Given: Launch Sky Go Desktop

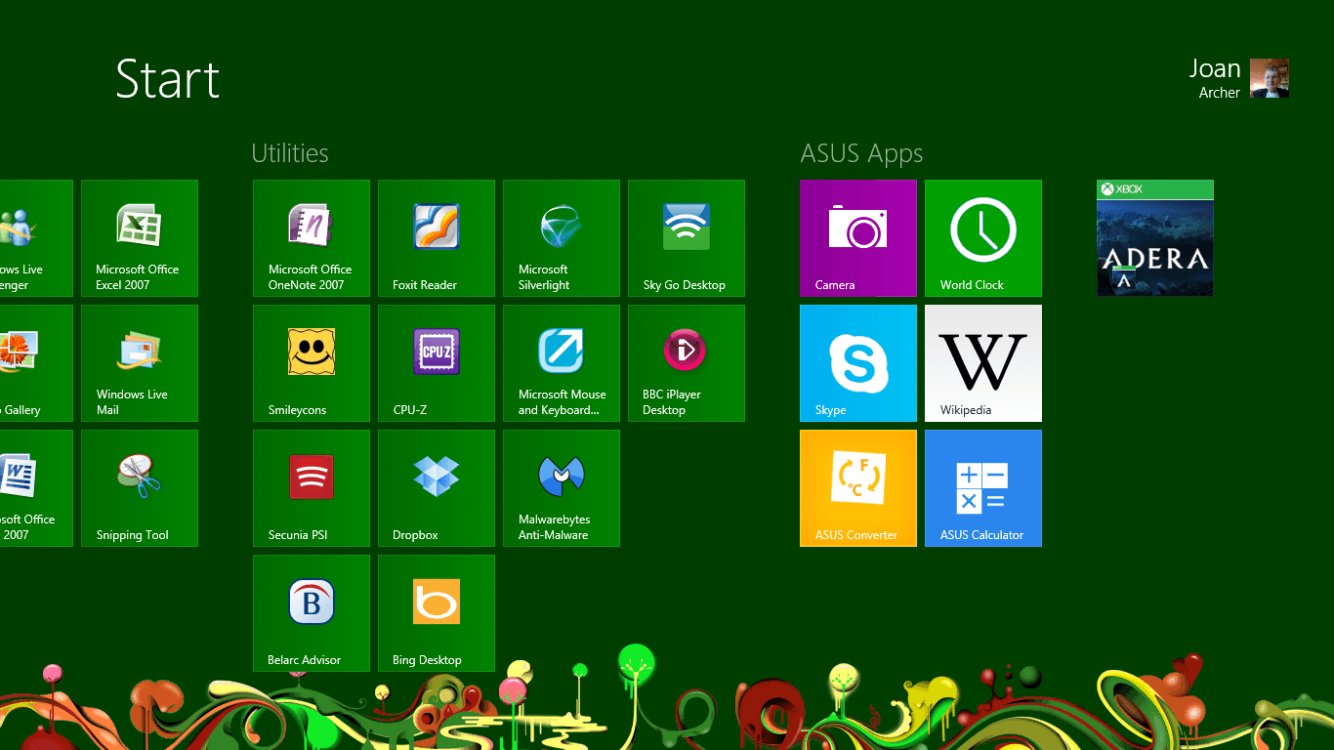Looking at the screenshot, I should pyautogui.click(x=686, y=238).
